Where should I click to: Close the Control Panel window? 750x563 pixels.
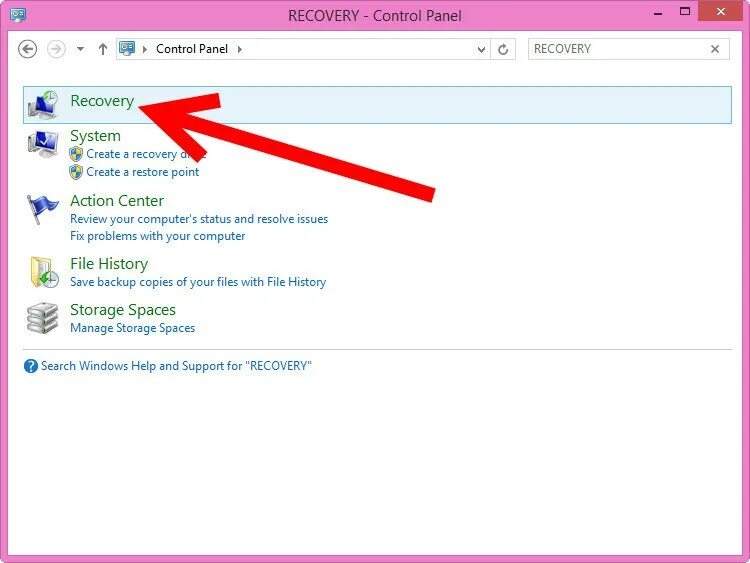tap(720, 11)
